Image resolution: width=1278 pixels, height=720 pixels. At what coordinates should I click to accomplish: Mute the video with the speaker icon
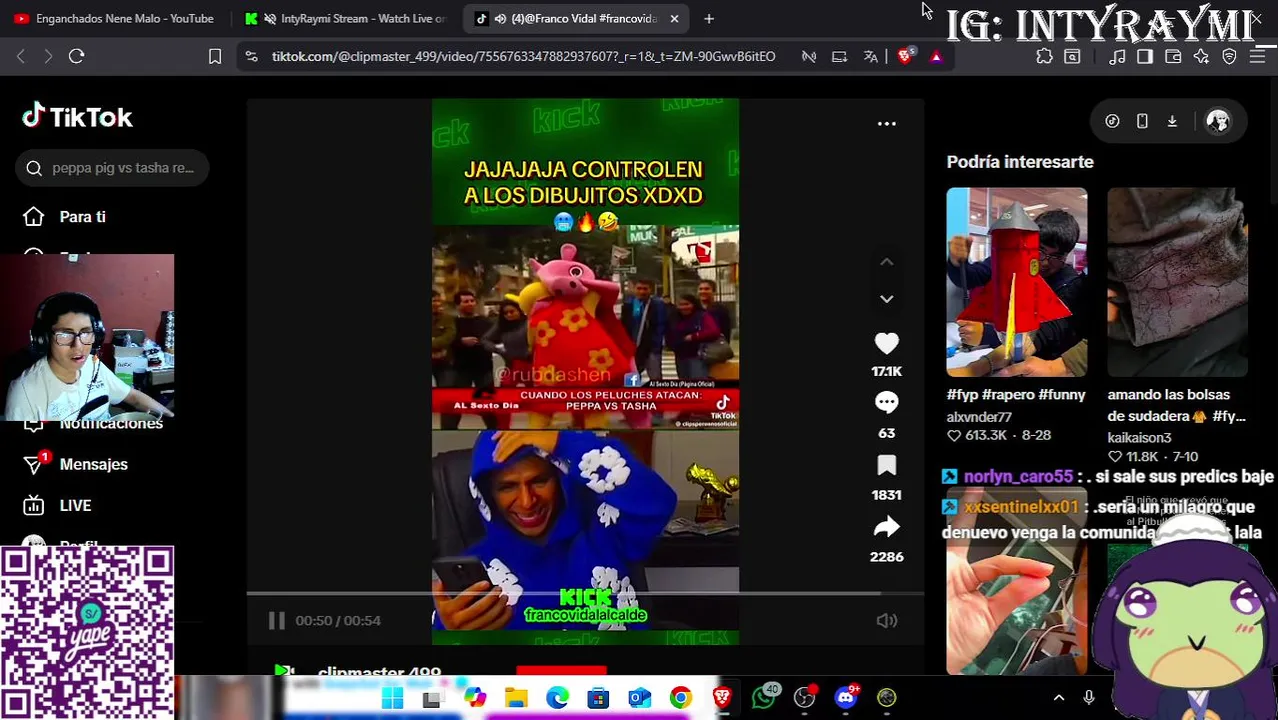tap(887, 620)
